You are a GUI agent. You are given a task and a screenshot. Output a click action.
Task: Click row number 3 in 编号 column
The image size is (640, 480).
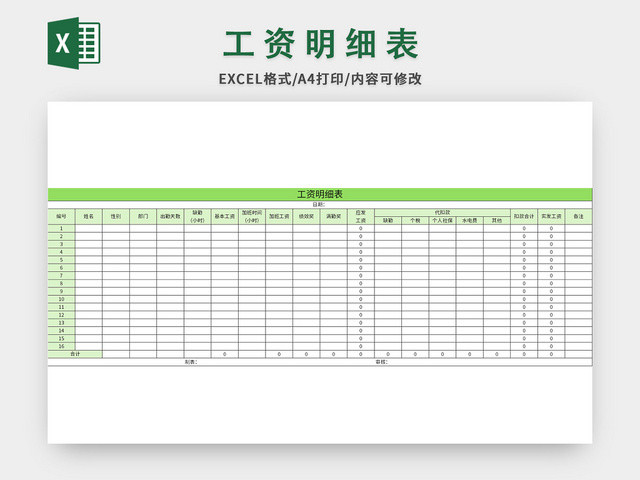(x=62, y=244)
